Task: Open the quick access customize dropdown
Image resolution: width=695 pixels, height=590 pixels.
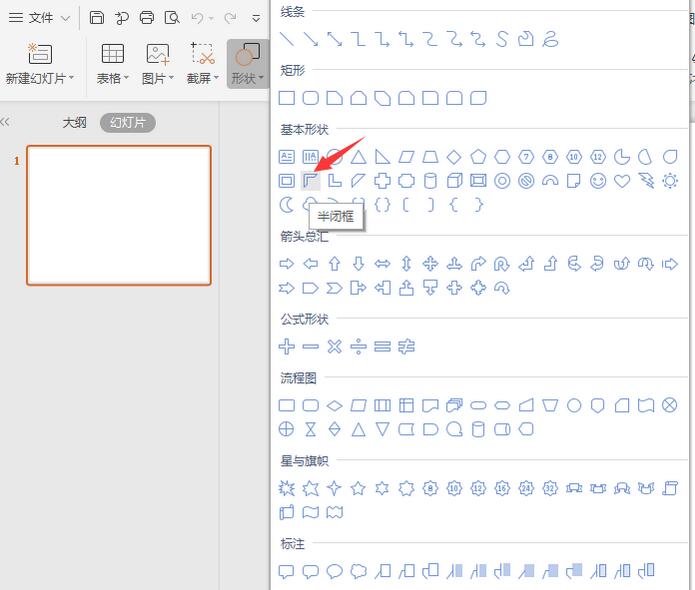Action: (256, 18)
